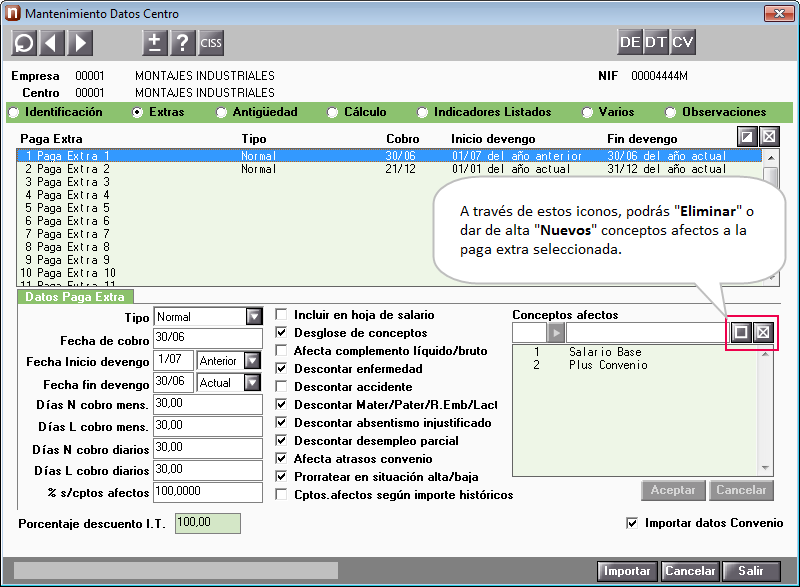Click the arrow search button in Conceptos afectos
800x587 pixels.
[x=556, y=333]
